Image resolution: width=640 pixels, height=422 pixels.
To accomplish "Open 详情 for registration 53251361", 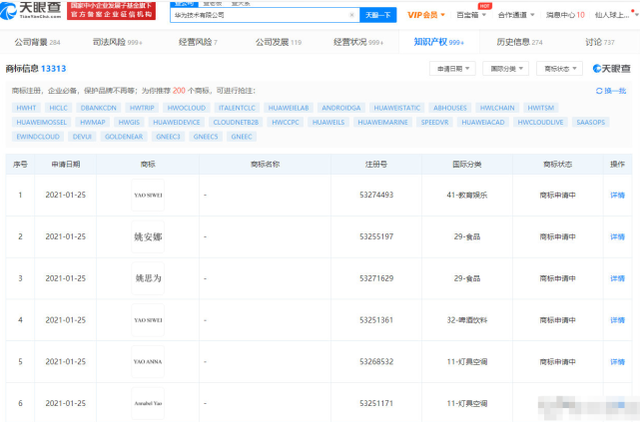I will pyautogui.click(x=618, y=320).
